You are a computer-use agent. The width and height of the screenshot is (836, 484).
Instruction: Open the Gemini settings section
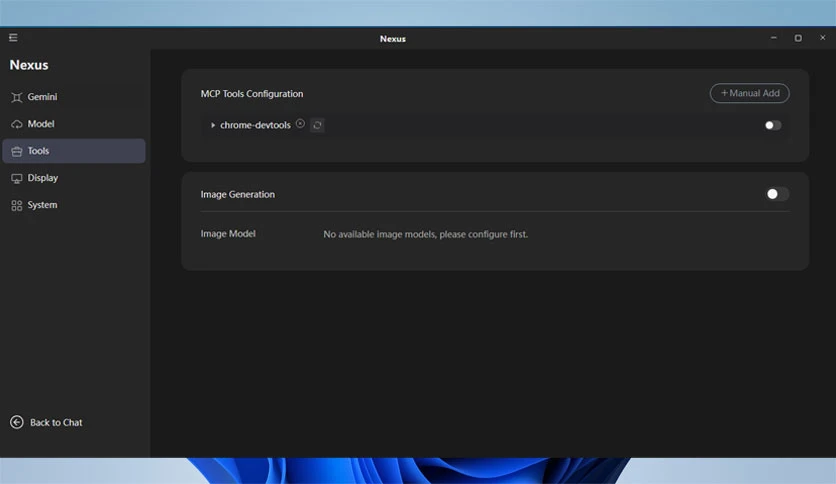point(74,97)
